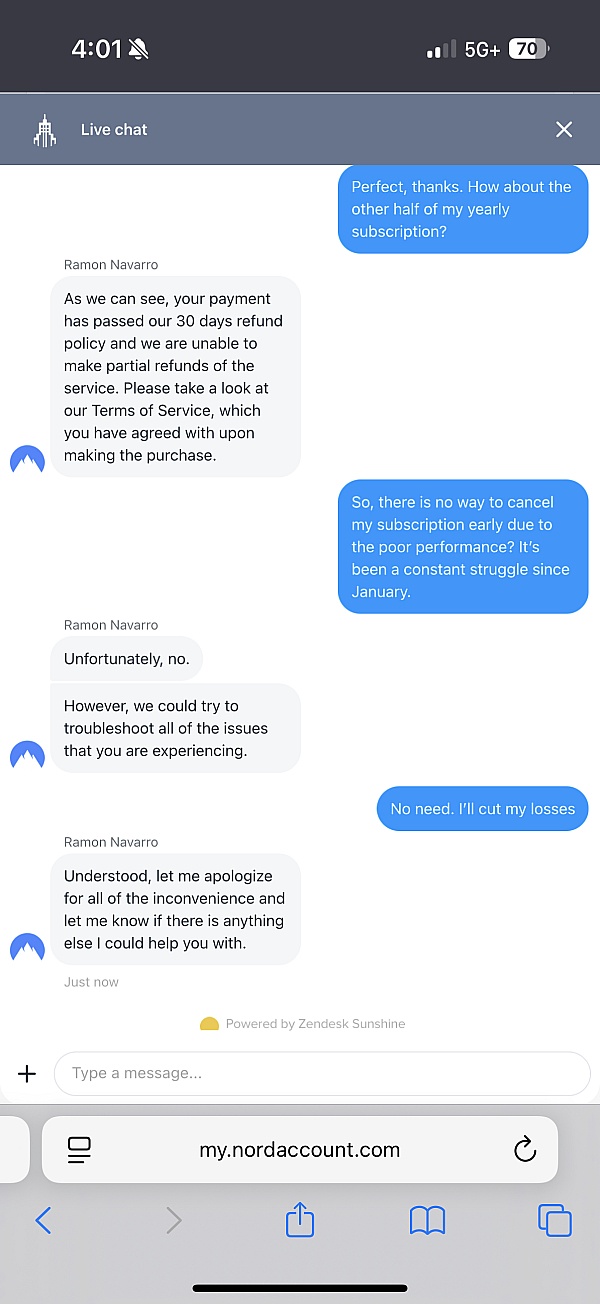Tap the "No need. I'll cut my losses" bubble

482,809
